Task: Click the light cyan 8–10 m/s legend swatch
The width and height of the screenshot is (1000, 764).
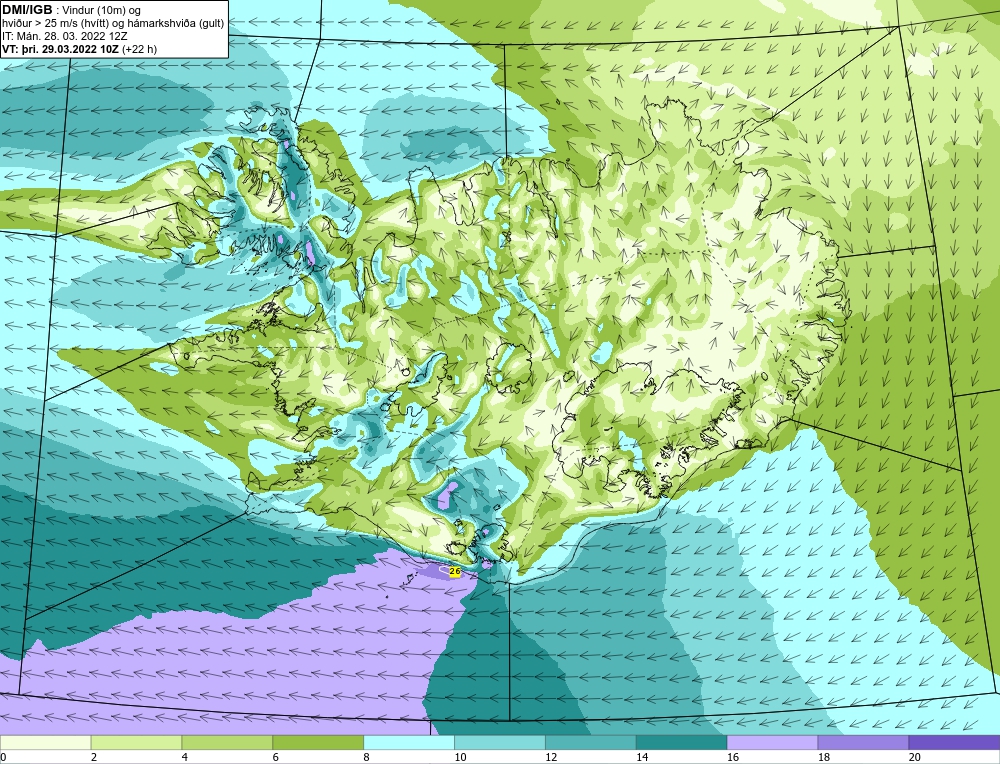Action: [409, 742]
